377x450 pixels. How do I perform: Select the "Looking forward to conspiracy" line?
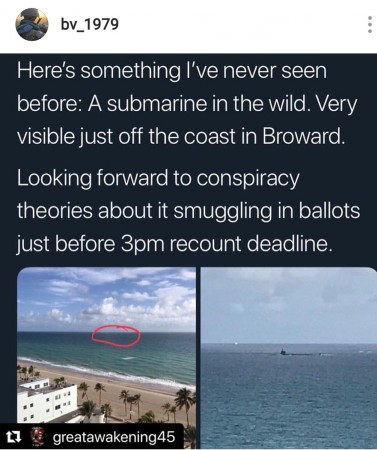(158, 179)
